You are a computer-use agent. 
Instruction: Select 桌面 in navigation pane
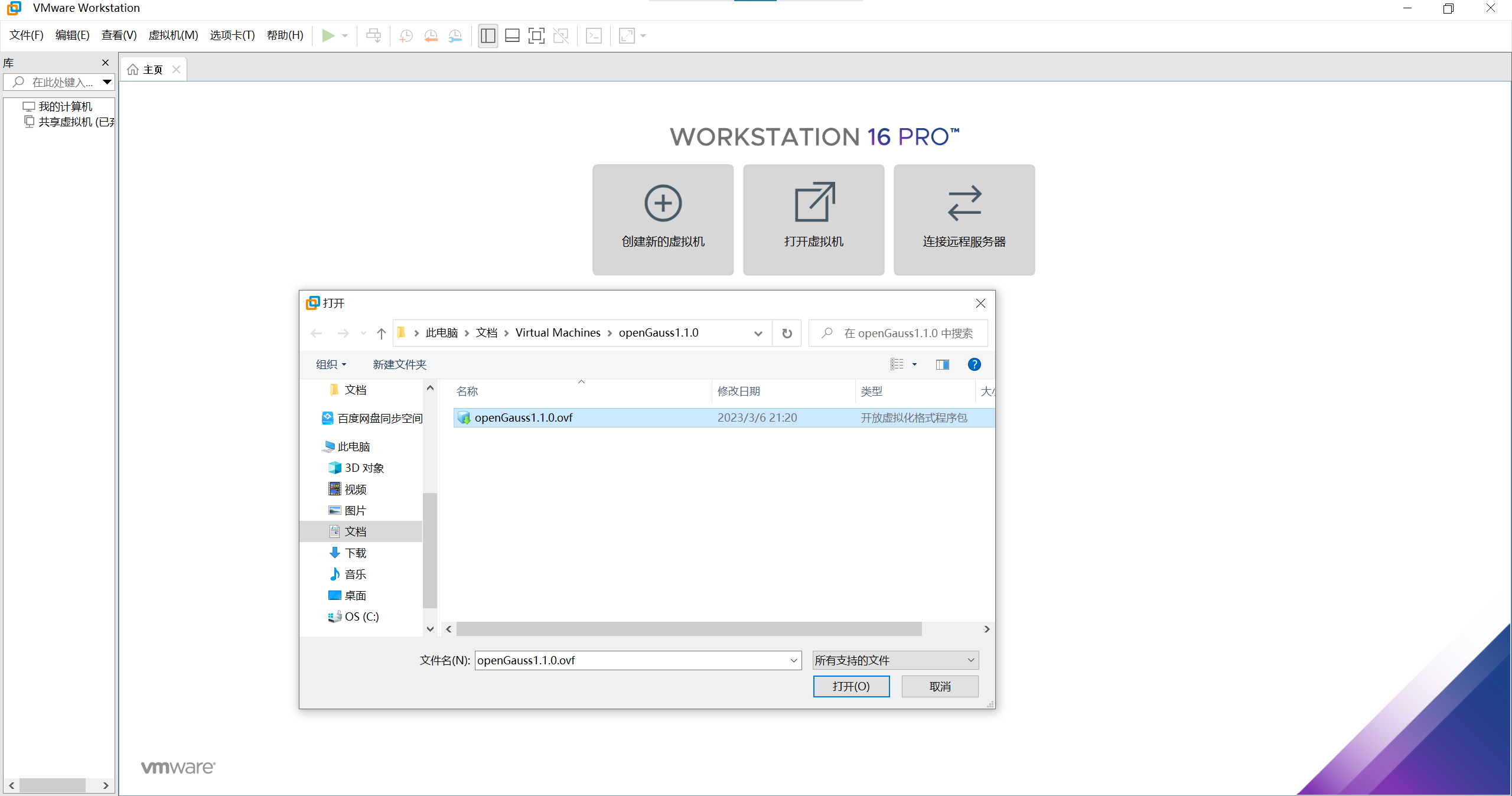click(347, 595)
